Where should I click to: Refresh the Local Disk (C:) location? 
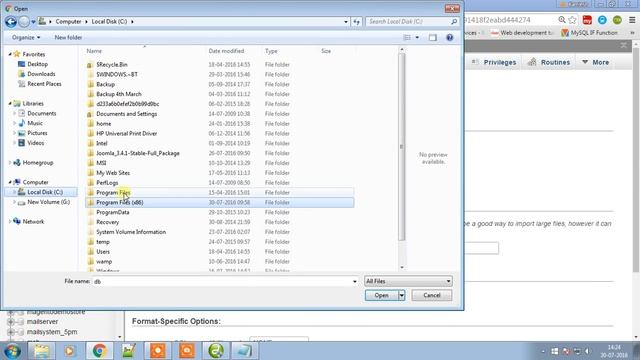tap(356, 22)
